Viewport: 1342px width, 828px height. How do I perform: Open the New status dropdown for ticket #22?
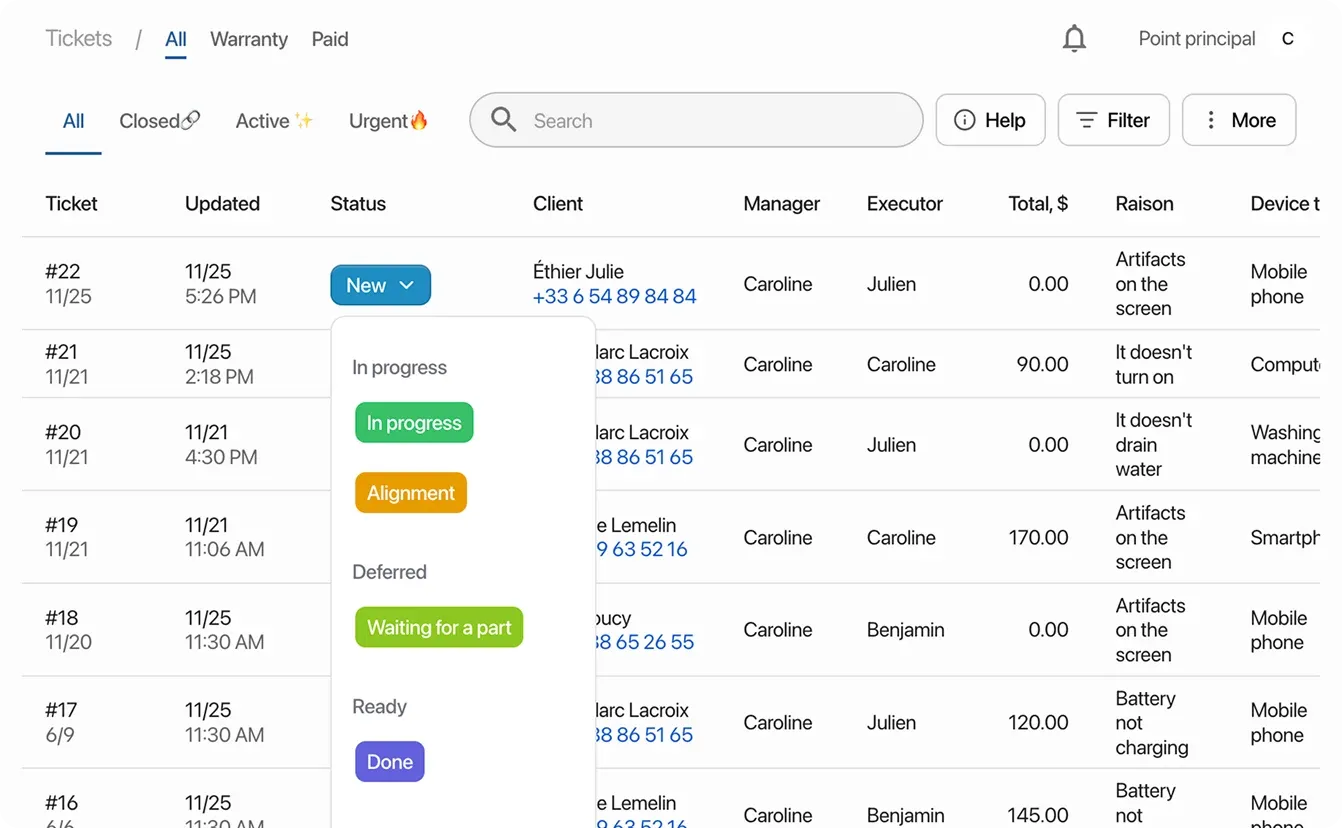(x=380, y=285)
